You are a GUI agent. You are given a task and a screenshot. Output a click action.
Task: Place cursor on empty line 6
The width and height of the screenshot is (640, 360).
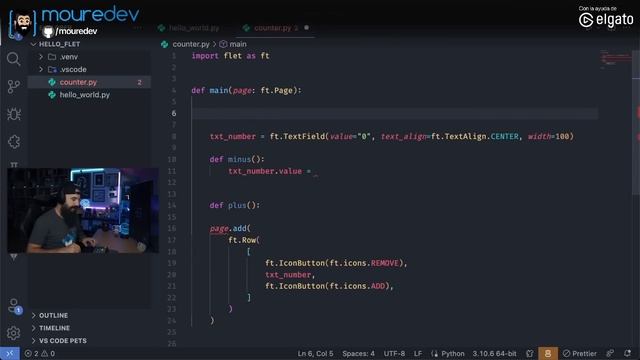point(394,113)
